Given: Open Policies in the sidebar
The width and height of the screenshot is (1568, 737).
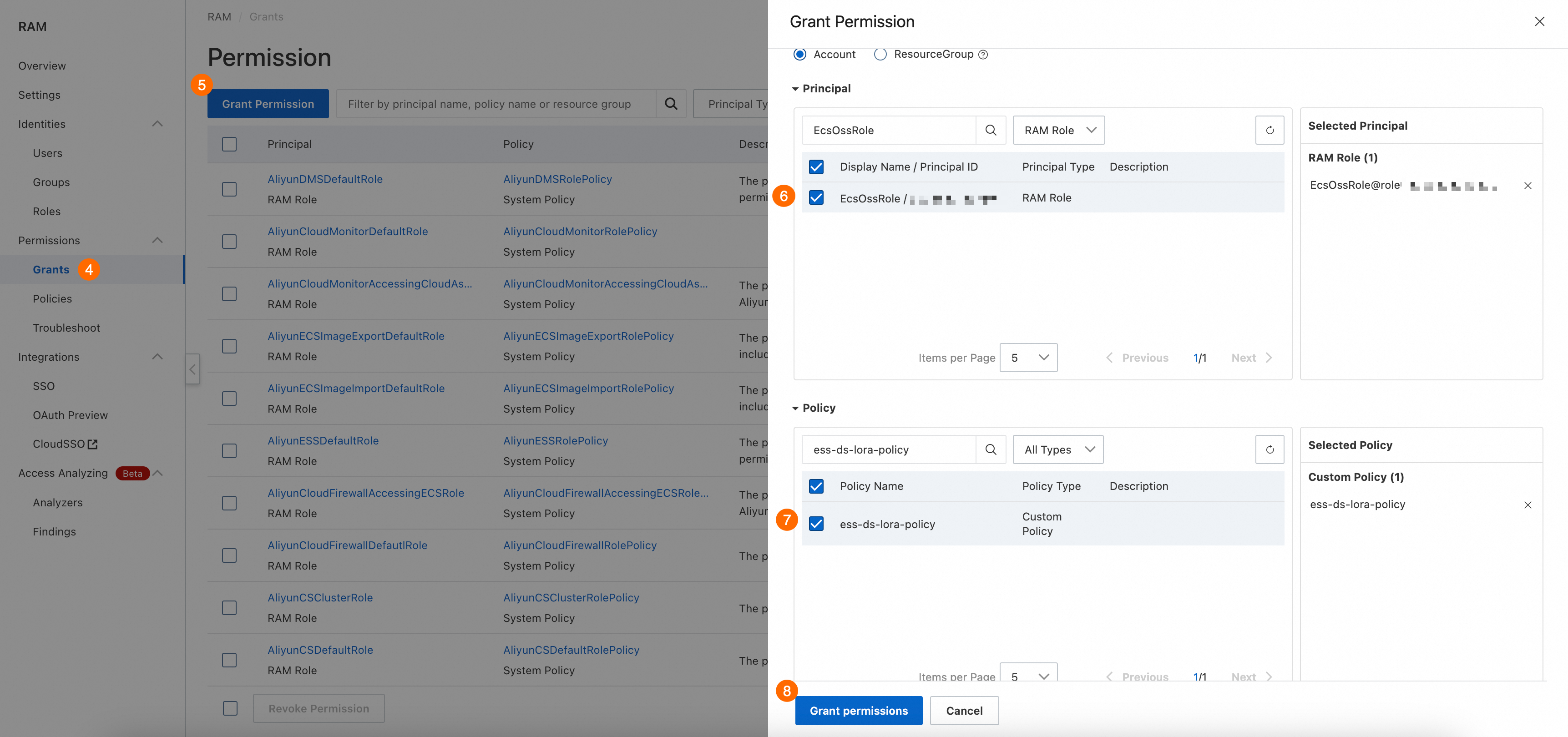Looking at the screenshot, I should (52, 299).
